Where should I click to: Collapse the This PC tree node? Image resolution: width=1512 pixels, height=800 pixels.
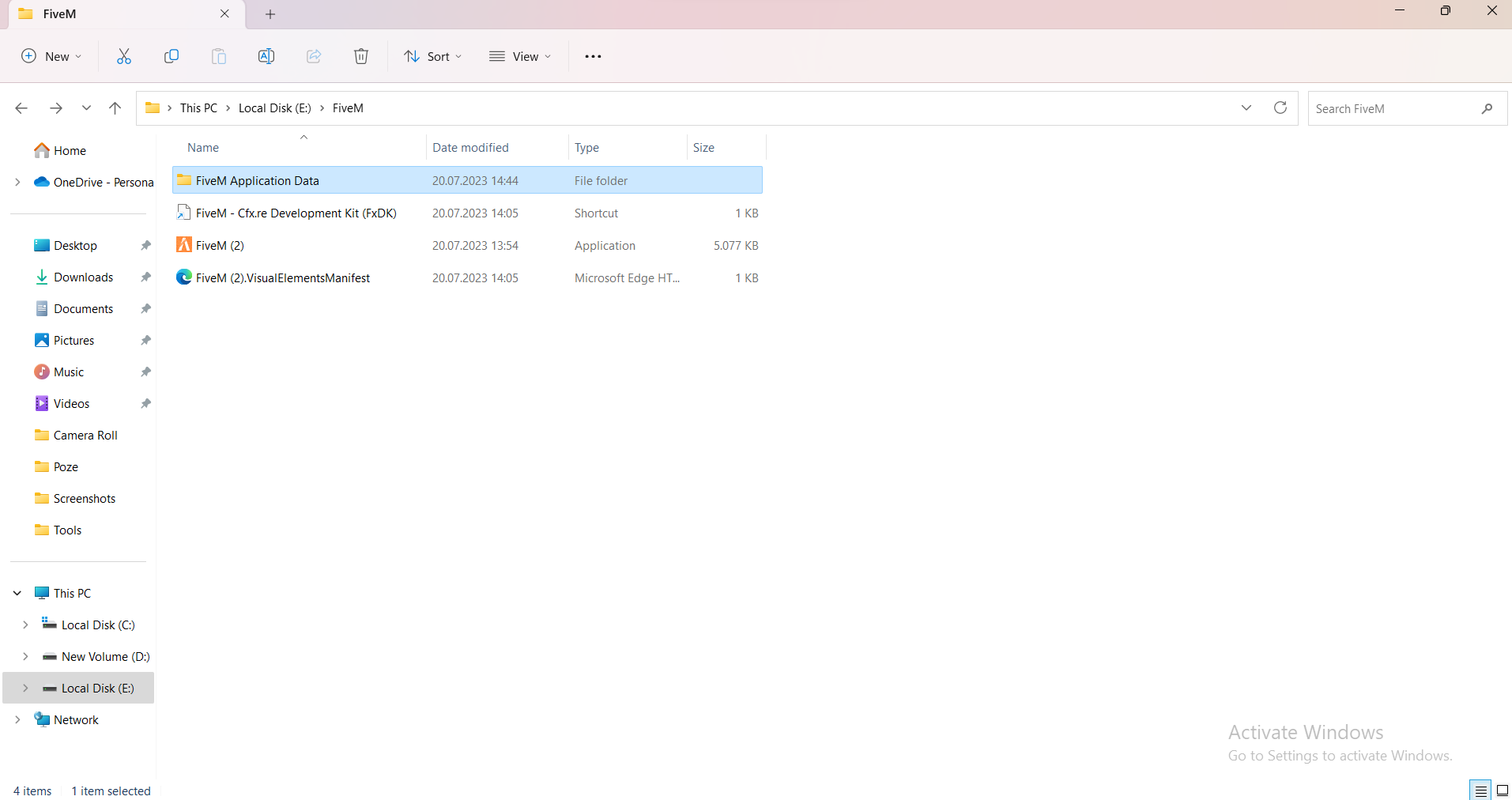17,593
